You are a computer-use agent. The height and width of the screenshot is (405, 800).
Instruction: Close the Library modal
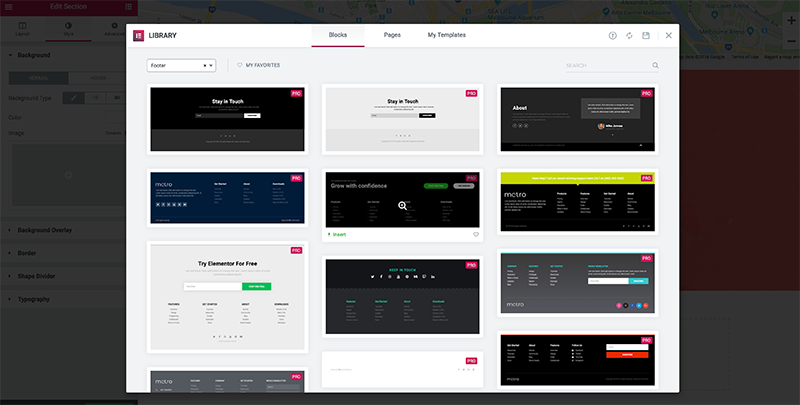point(669,35)
